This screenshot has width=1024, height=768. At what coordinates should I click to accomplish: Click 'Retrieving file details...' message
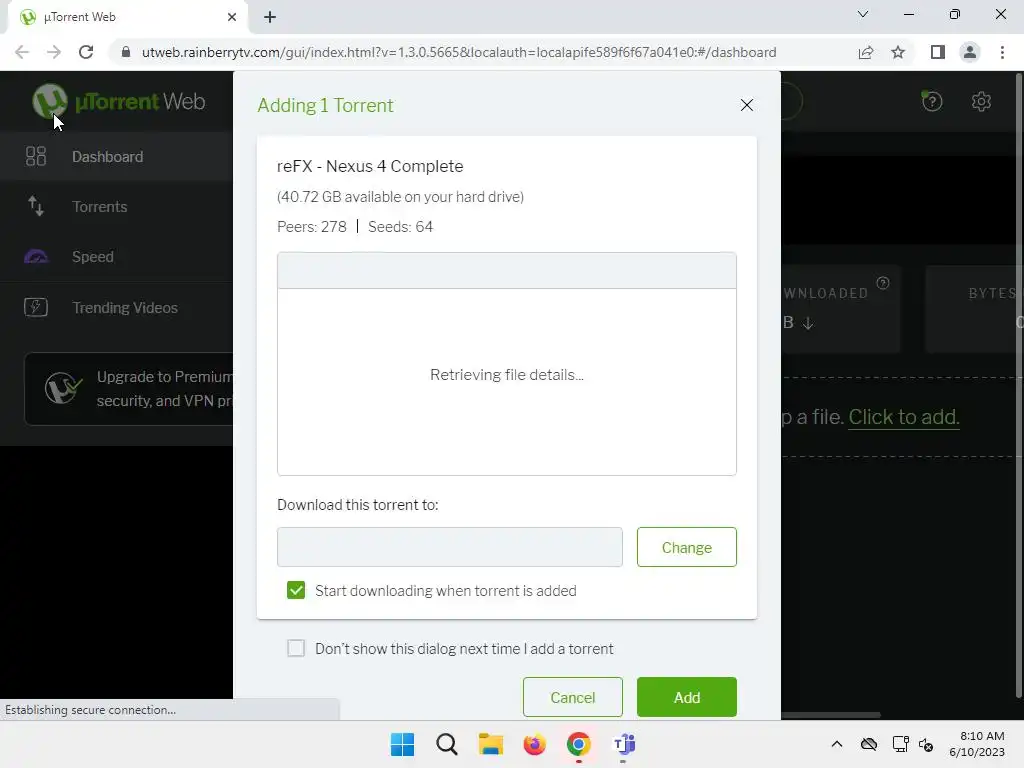tap(507, 375)
